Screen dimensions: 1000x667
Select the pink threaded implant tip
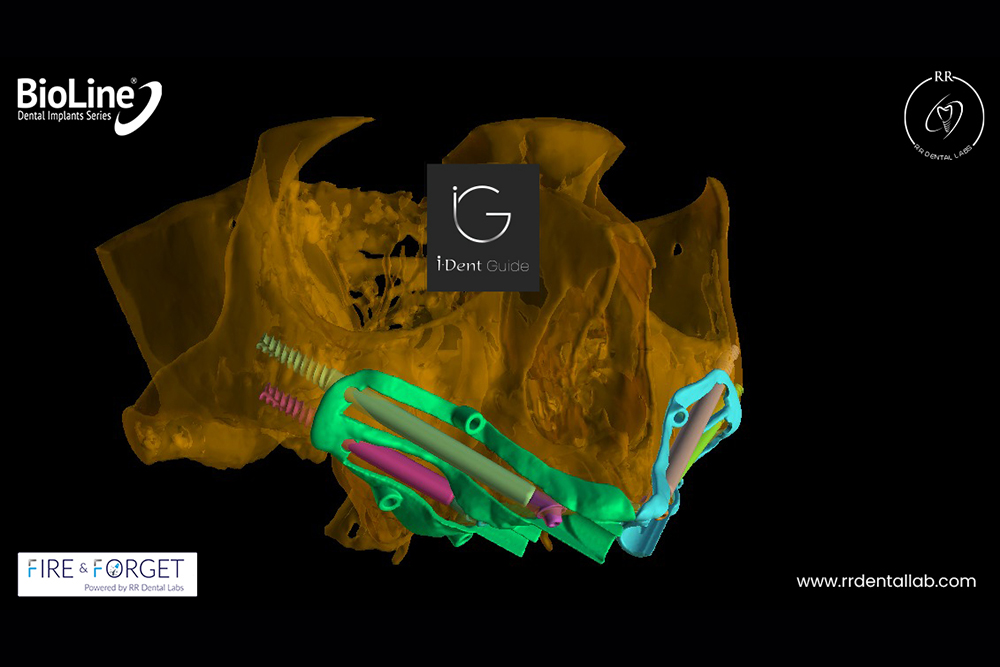285,403
